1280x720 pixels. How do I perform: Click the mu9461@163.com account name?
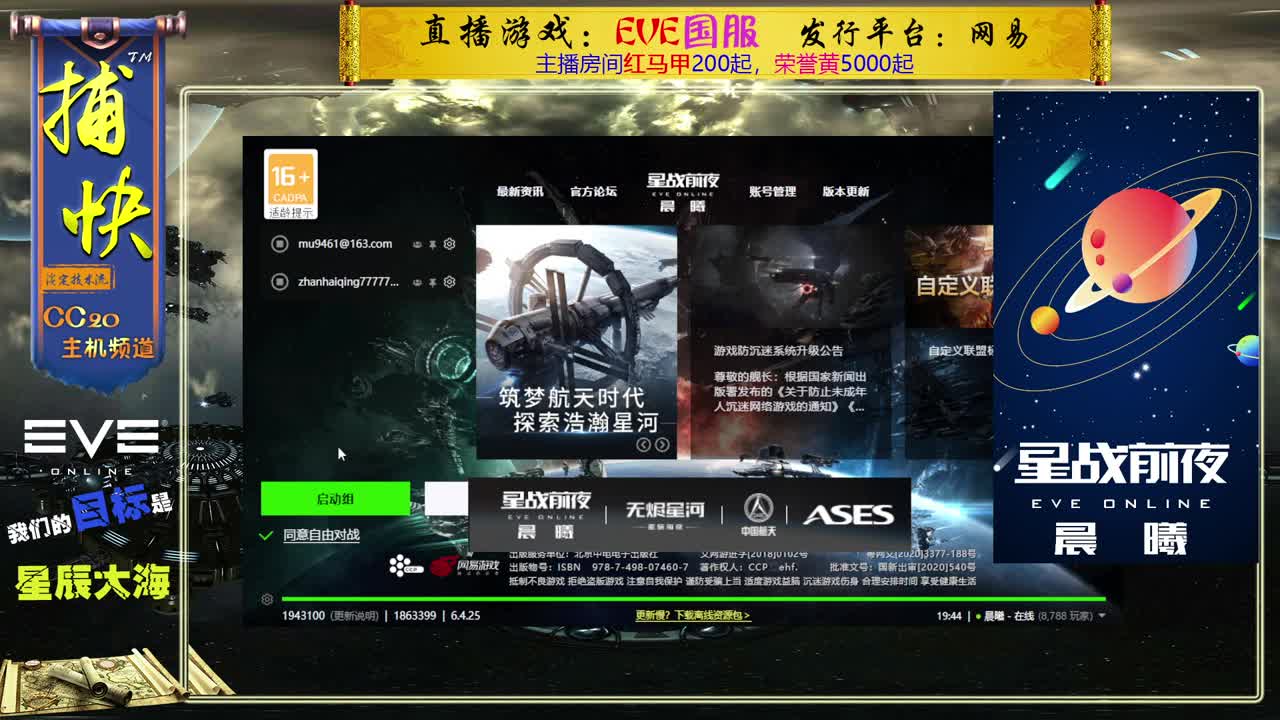point(345,244)
